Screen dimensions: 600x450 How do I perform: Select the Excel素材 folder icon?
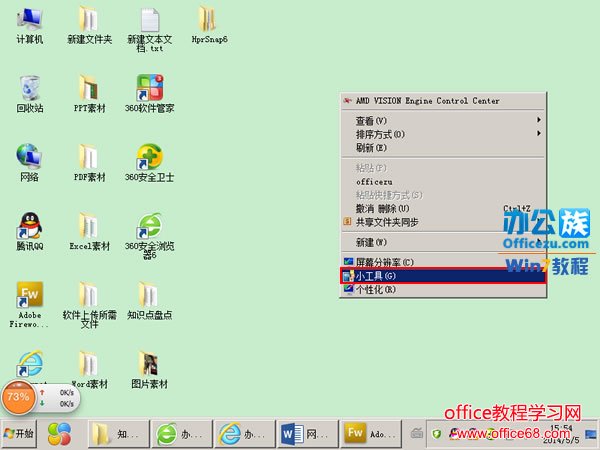89,232
